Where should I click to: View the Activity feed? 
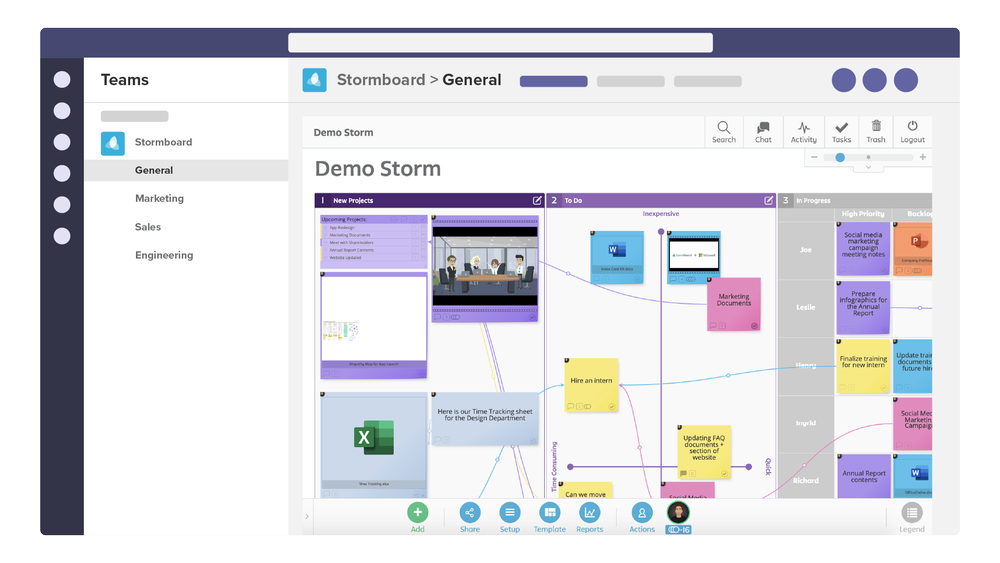pyautogui.click(x=803, y=132)
